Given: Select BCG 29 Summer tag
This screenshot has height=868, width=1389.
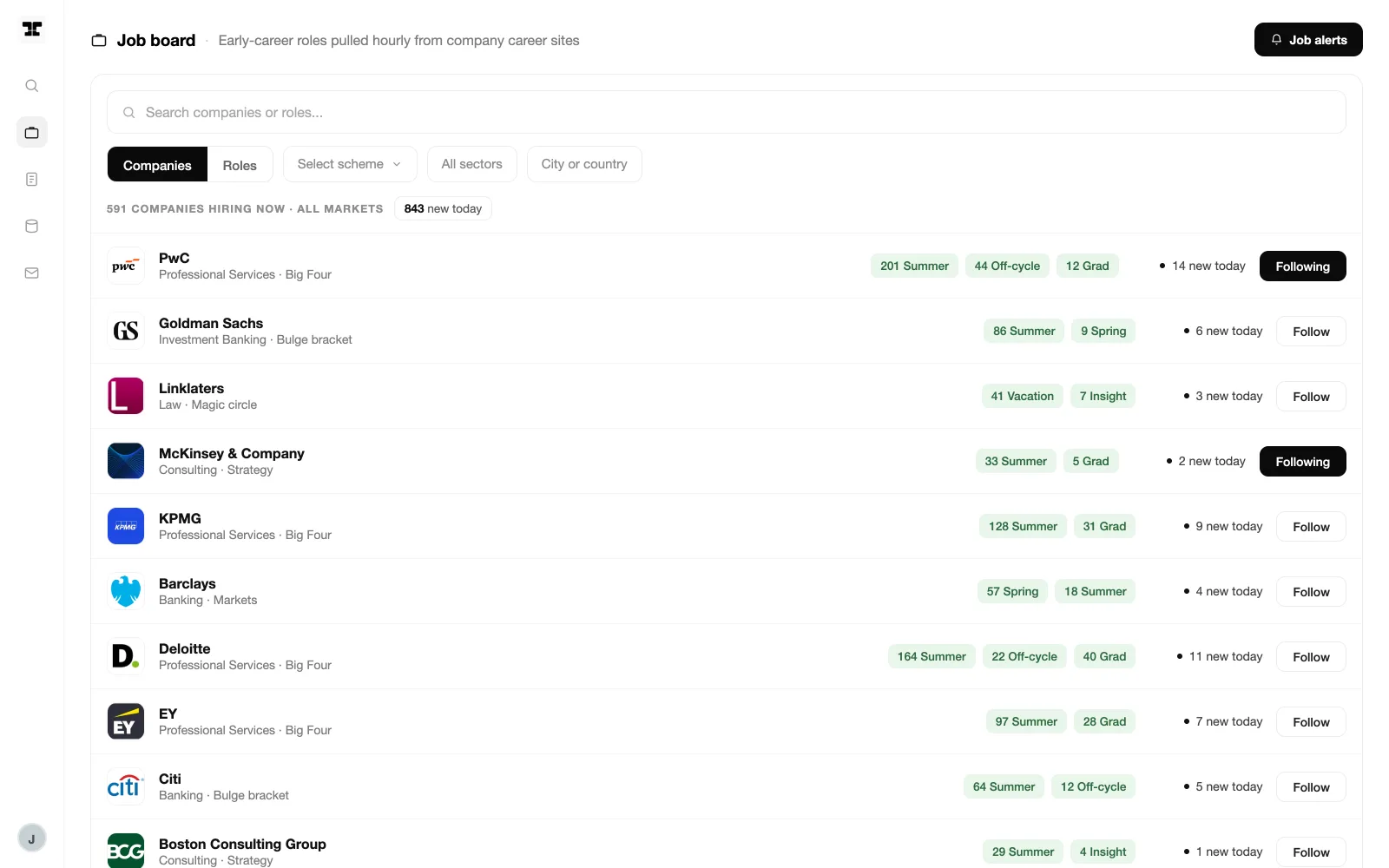Looking at the screenshot, I should [x=1023, y=852].
